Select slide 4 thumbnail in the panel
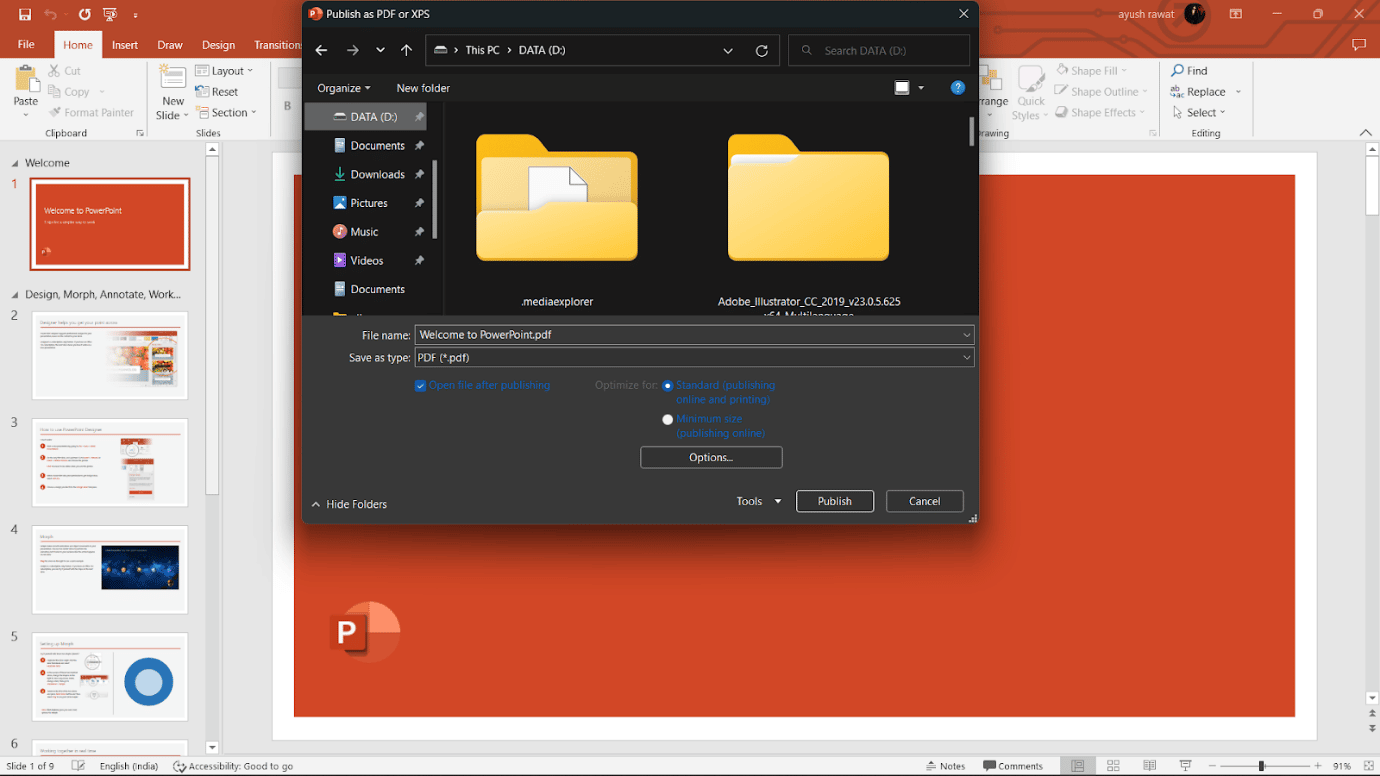 tap(110, 570)
